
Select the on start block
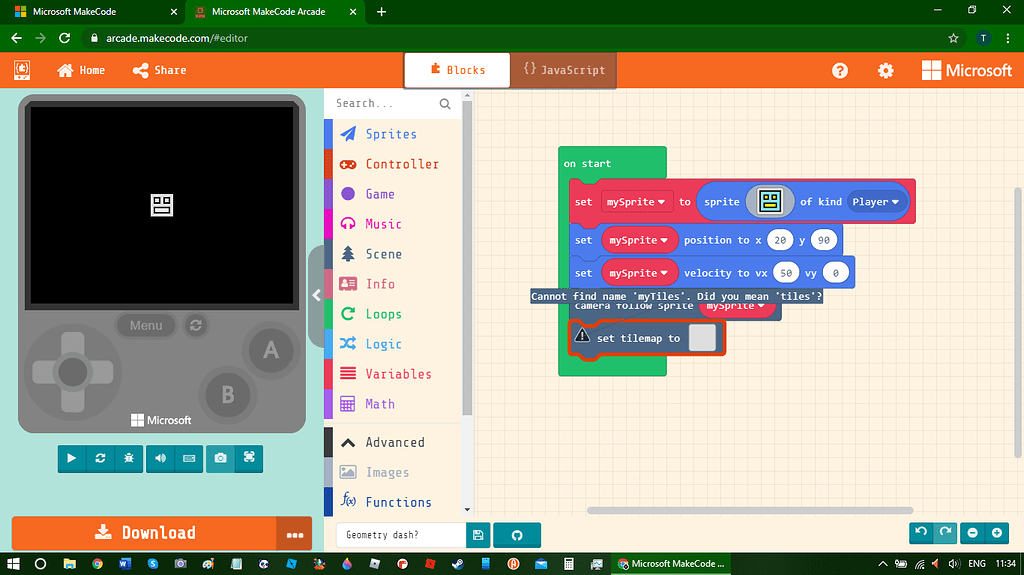pos(587,163)
